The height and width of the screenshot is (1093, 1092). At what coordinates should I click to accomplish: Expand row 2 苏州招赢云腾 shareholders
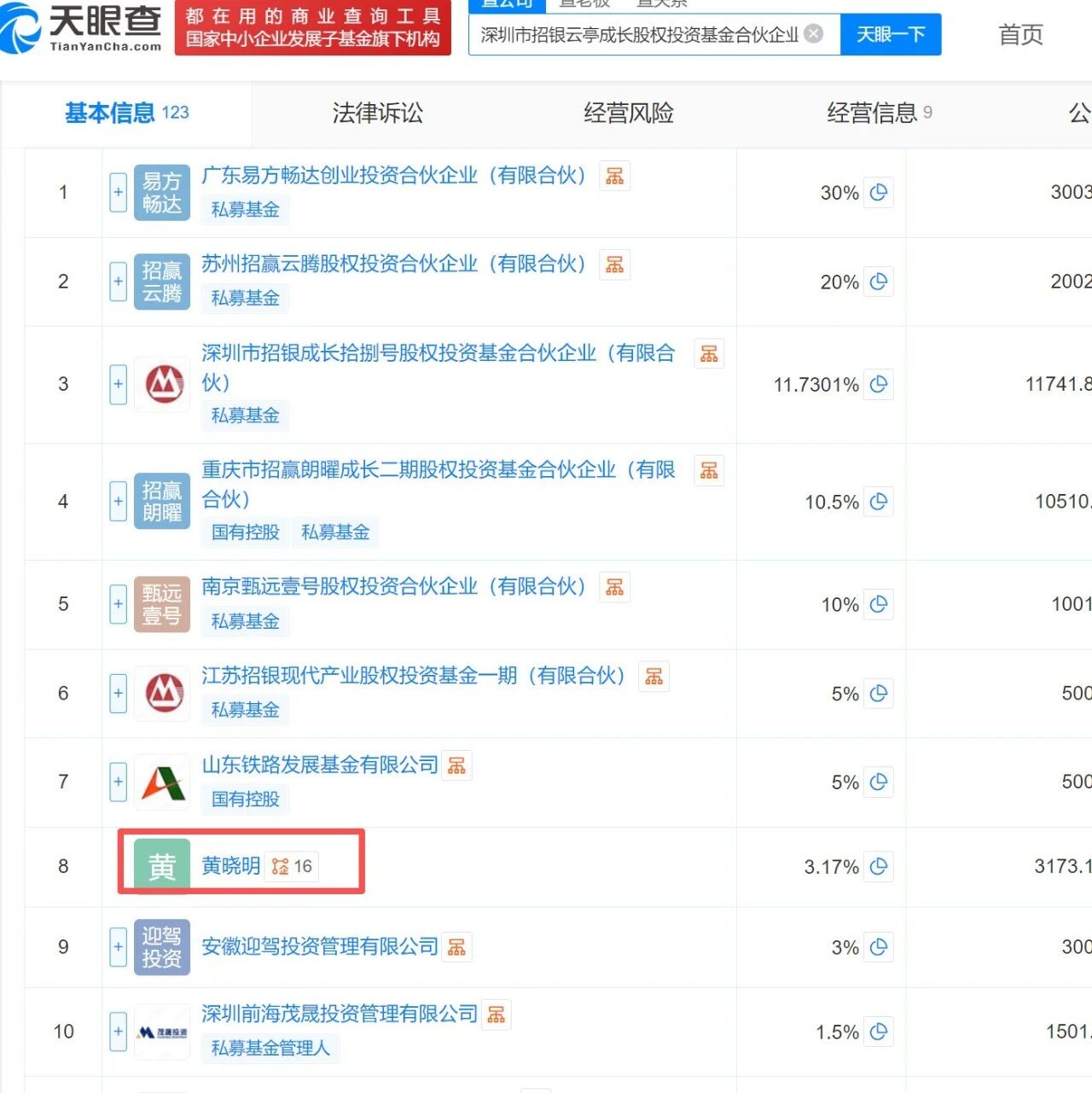119,282
